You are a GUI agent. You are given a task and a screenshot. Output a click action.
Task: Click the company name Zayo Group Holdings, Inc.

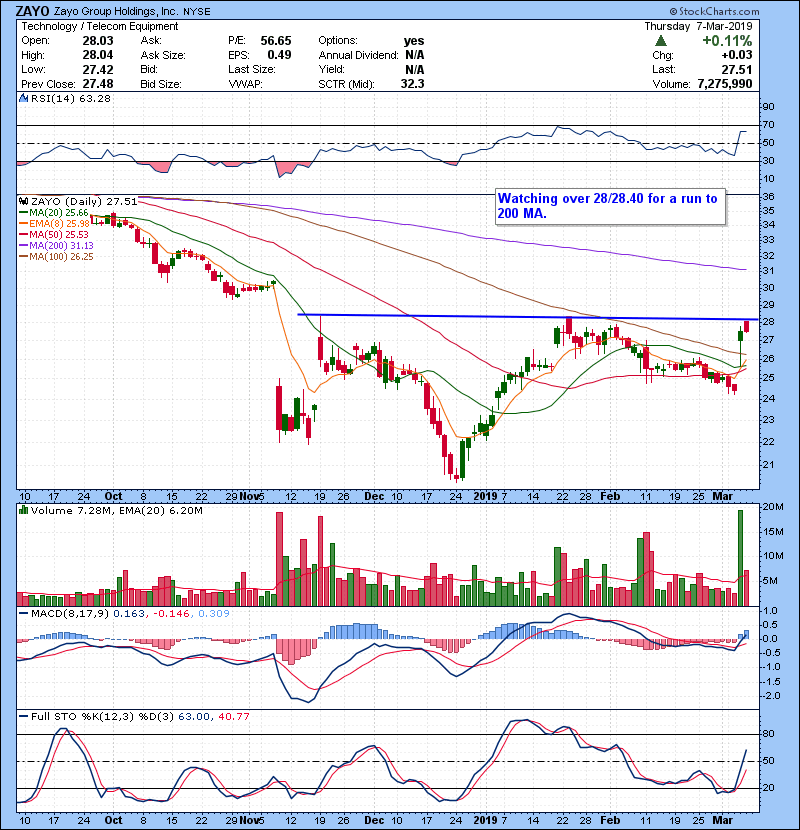pos(116,11)
